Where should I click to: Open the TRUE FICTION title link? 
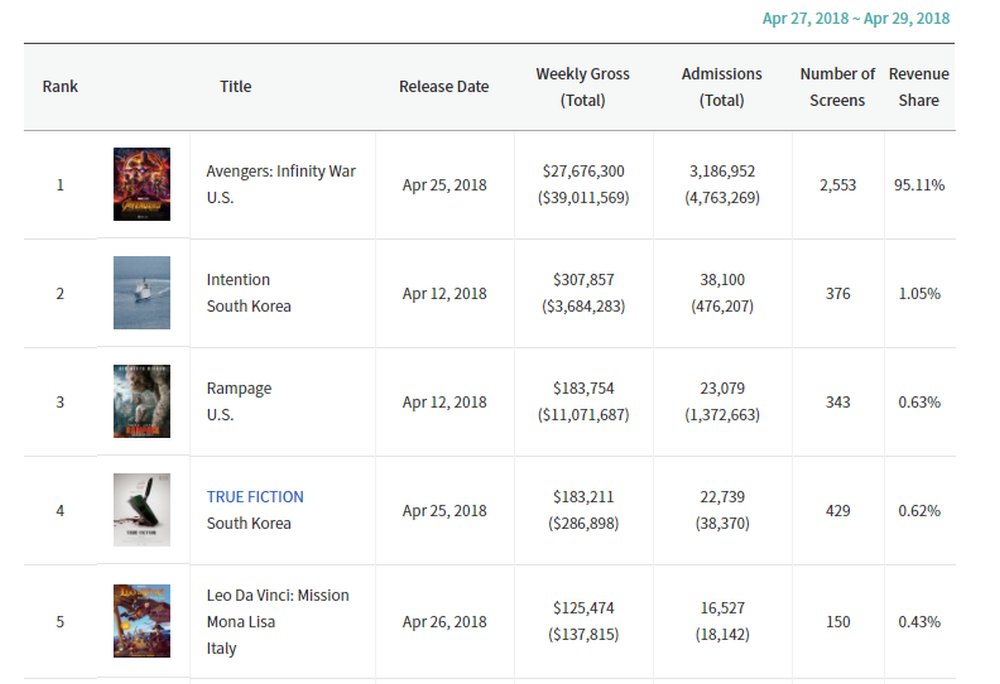tap(255, 497)
